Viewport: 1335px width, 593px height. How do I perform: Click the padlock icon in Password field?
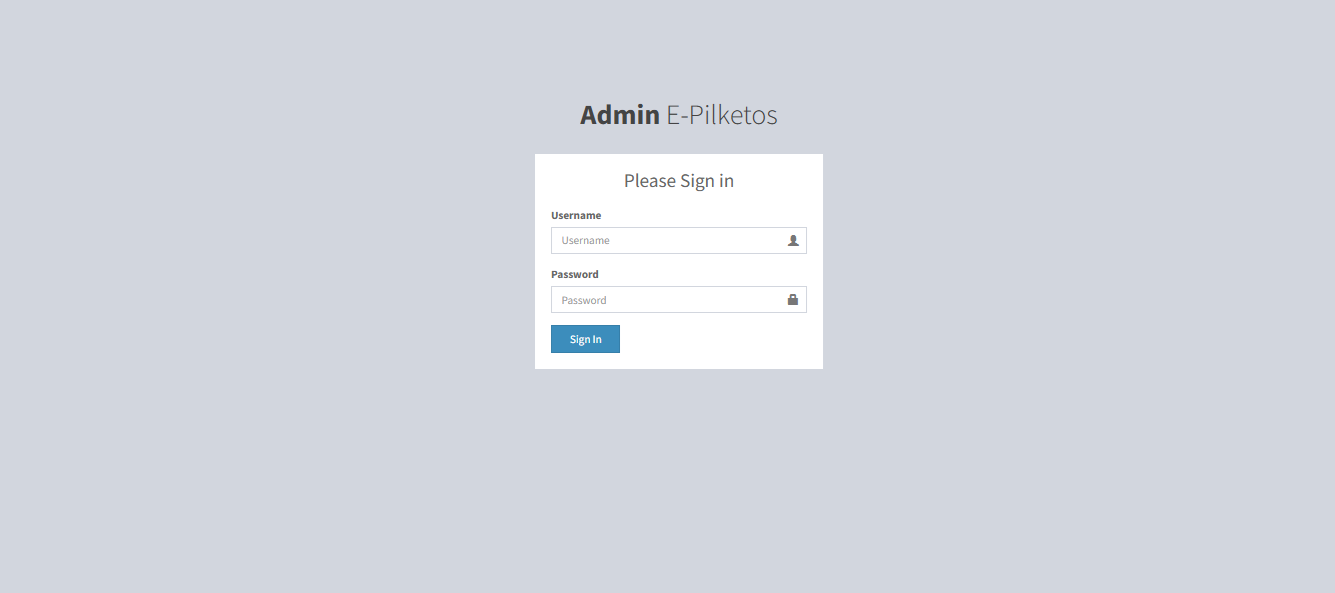click(793, 299)
